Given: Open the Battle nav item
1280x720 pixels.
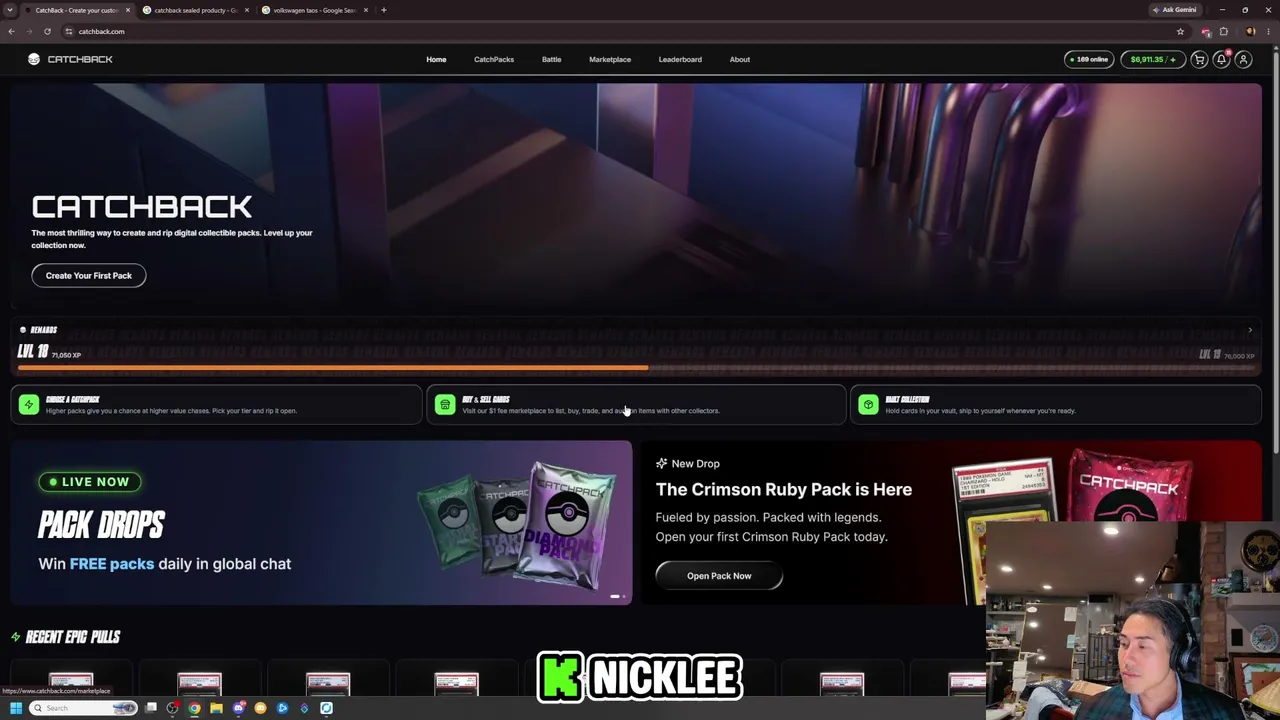Looking at the screenshot, I should pos(551,59).
